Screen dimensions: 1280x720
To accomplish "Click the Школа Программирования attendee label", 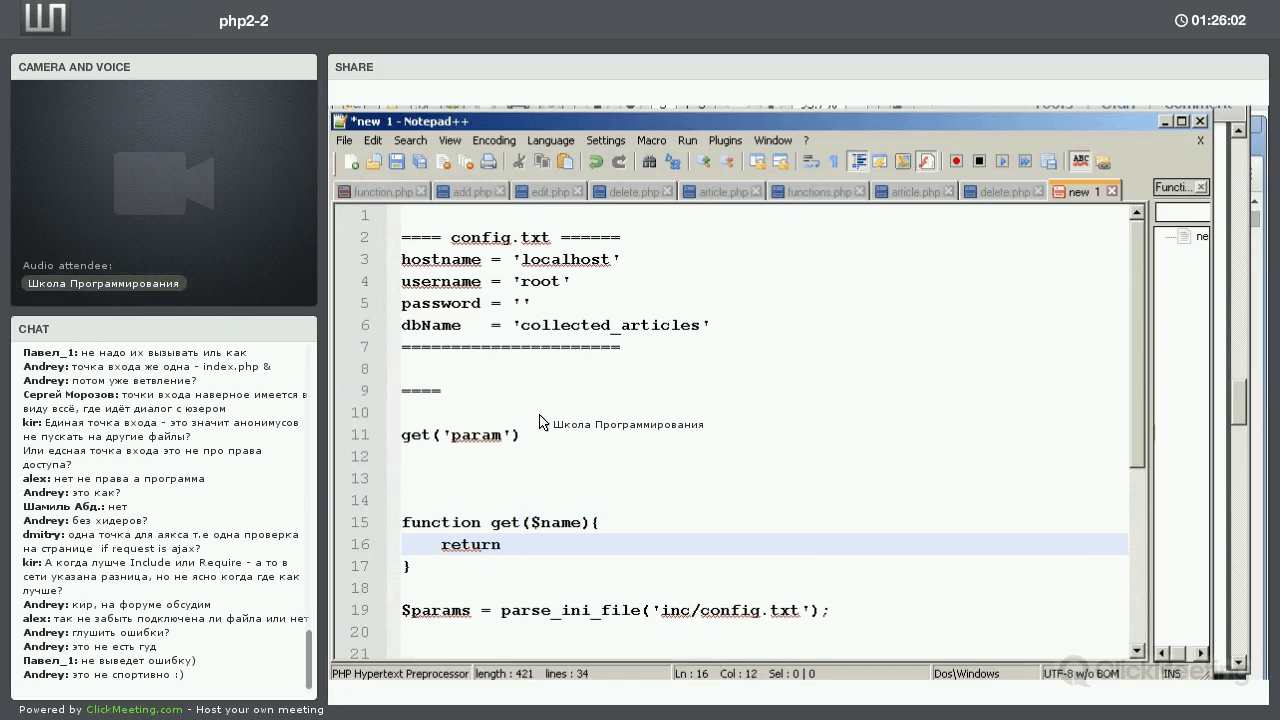I will (x=103, y=284).
